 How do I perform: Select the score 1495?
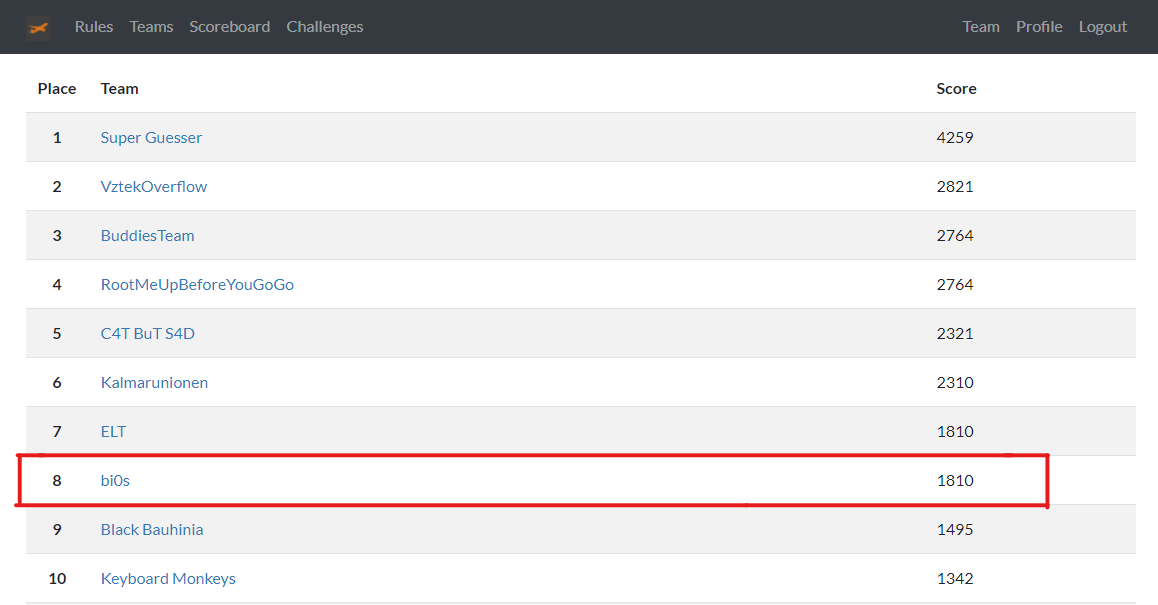point(955,530)
